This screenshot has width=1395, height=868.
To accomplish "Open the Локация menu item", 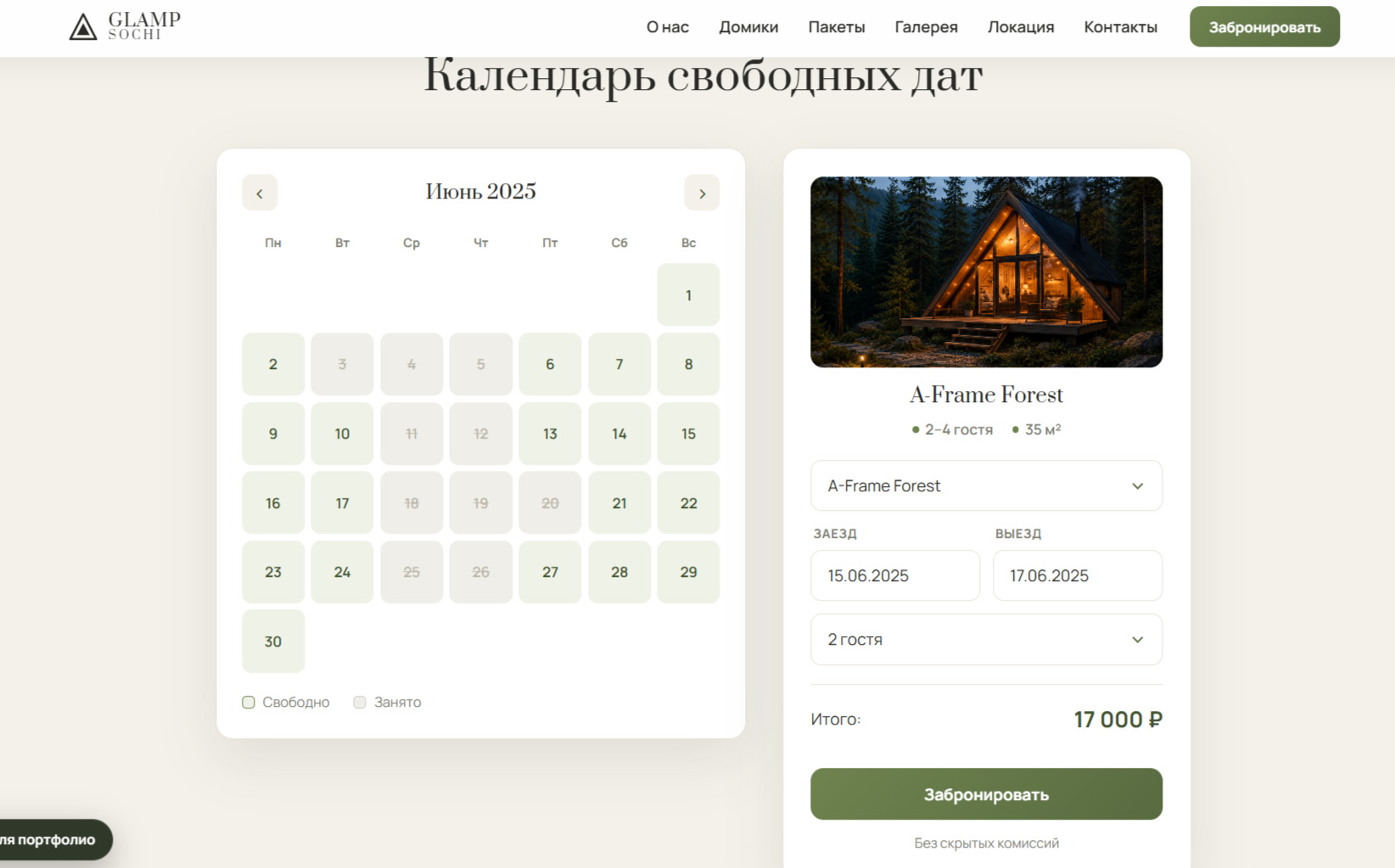I will [x=1021, y=27].
